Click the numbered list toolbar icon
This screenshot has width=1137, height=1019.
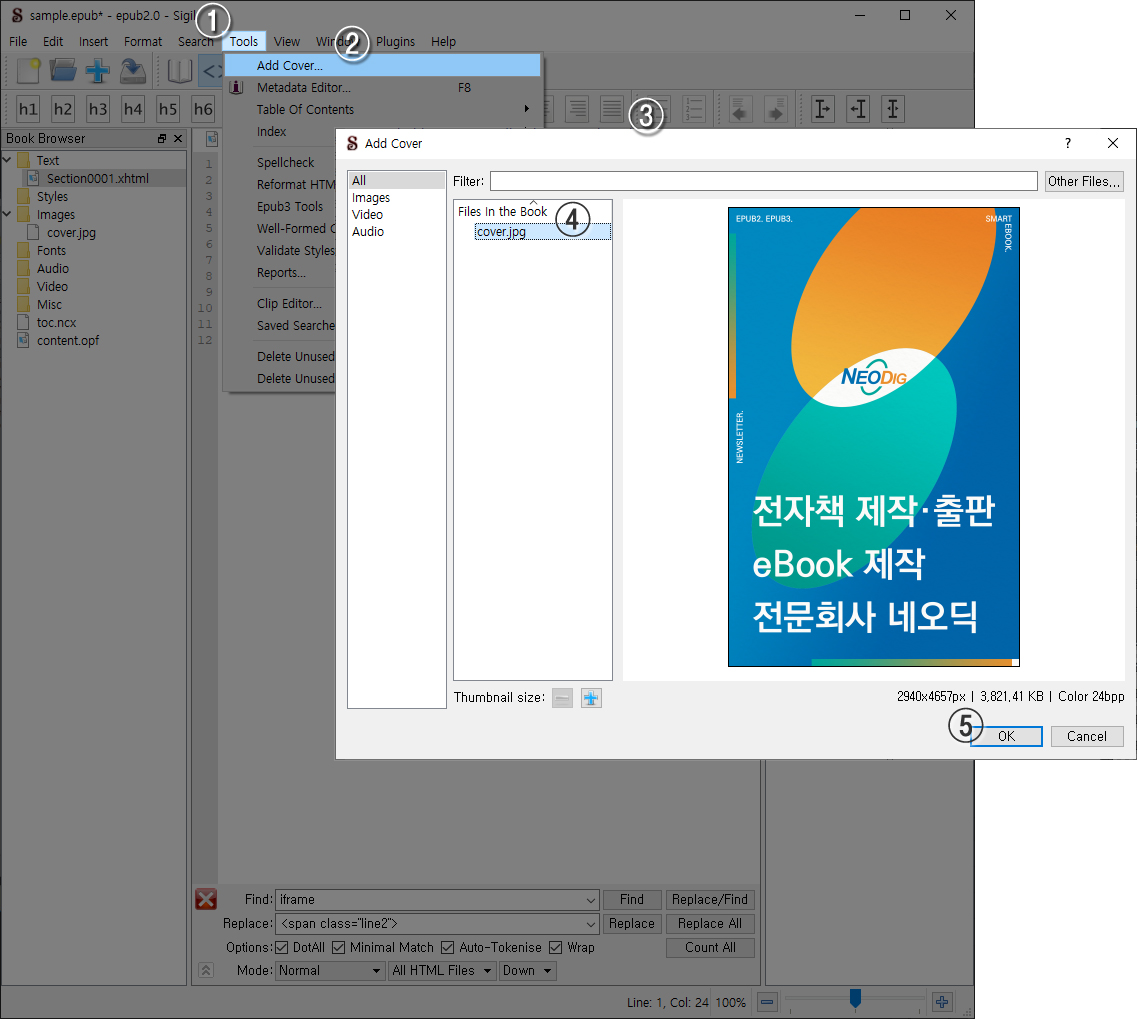(694, 109)
